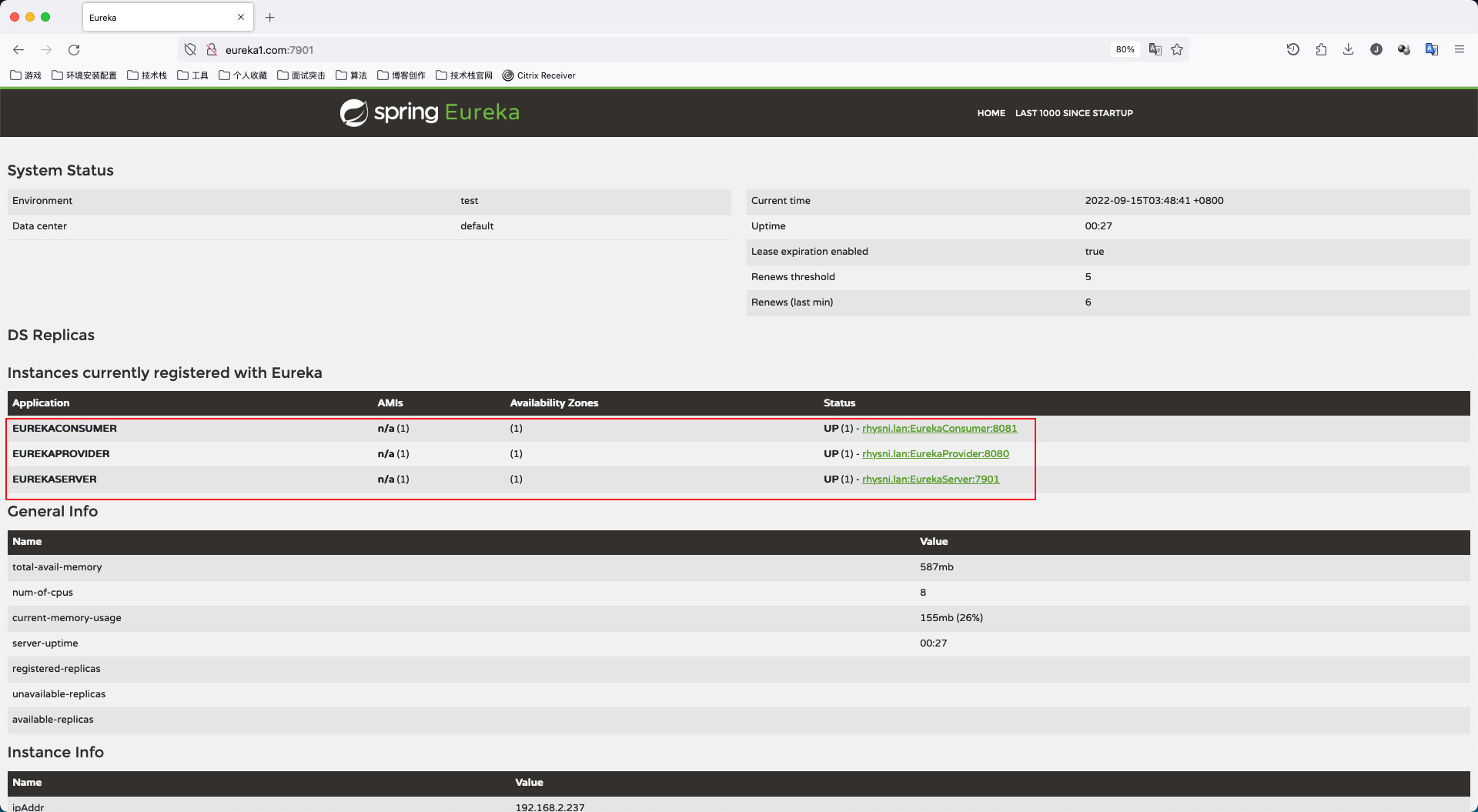Screen dimensions: 1478x812
Task: Open the 工具 bookmark folder
Action: click(x=193, y=75)
